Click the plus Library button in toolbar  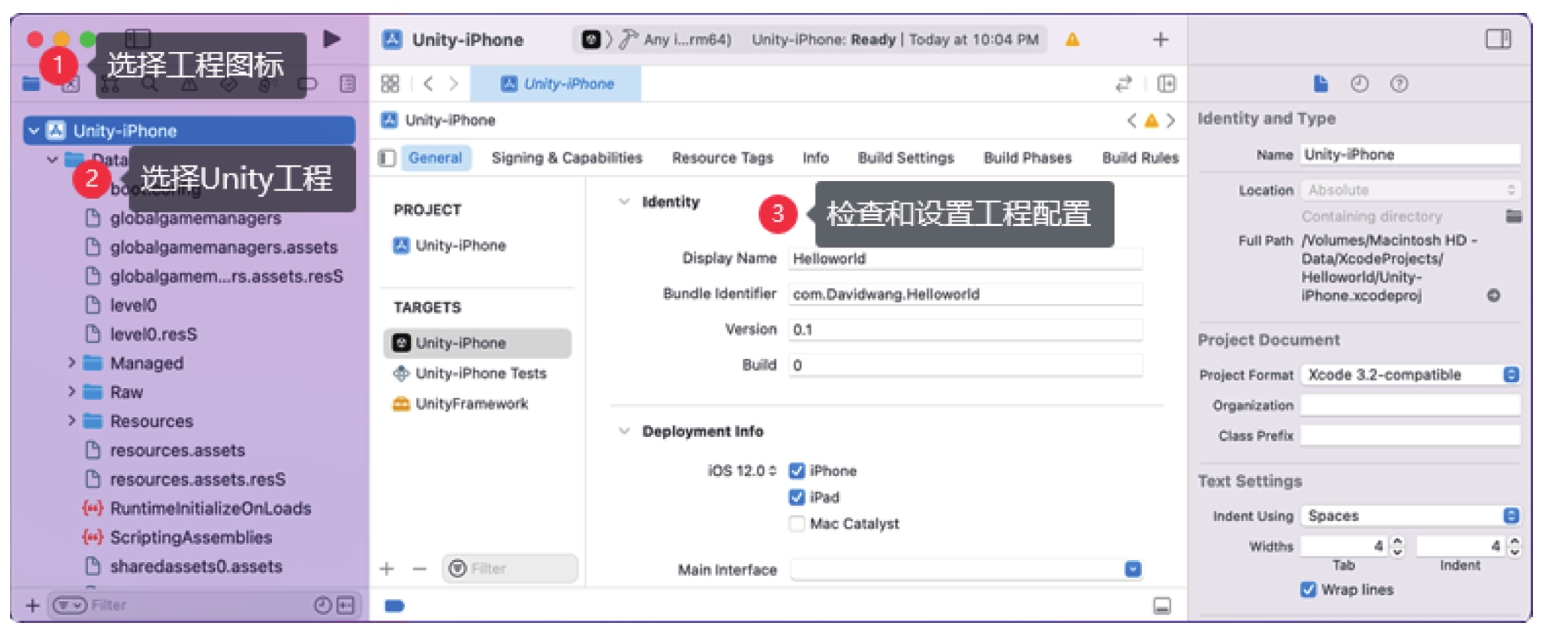coord(1160,40)
